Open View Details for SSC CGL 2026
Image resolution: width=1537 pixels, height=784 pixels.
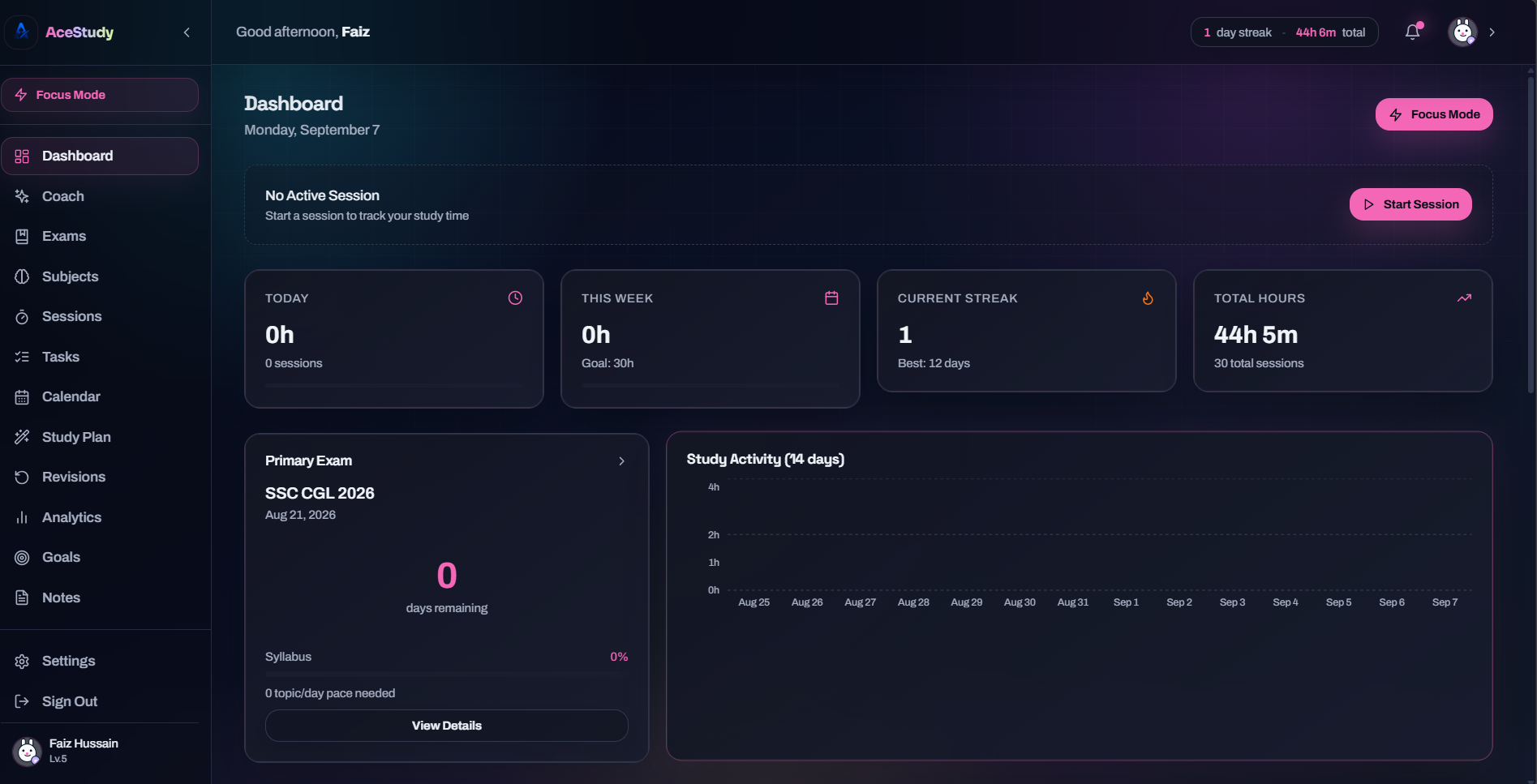446,726
